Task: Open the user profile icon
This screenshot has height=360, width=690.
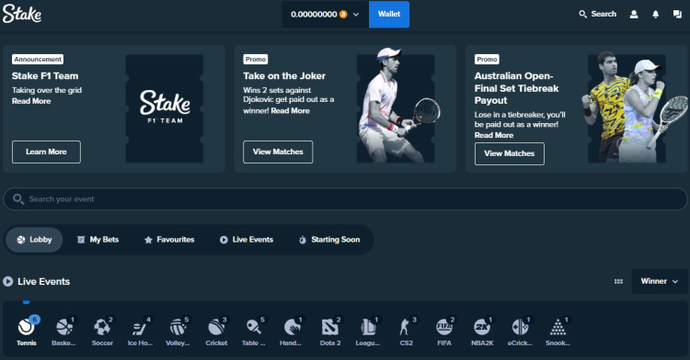Action: point(634,14)
